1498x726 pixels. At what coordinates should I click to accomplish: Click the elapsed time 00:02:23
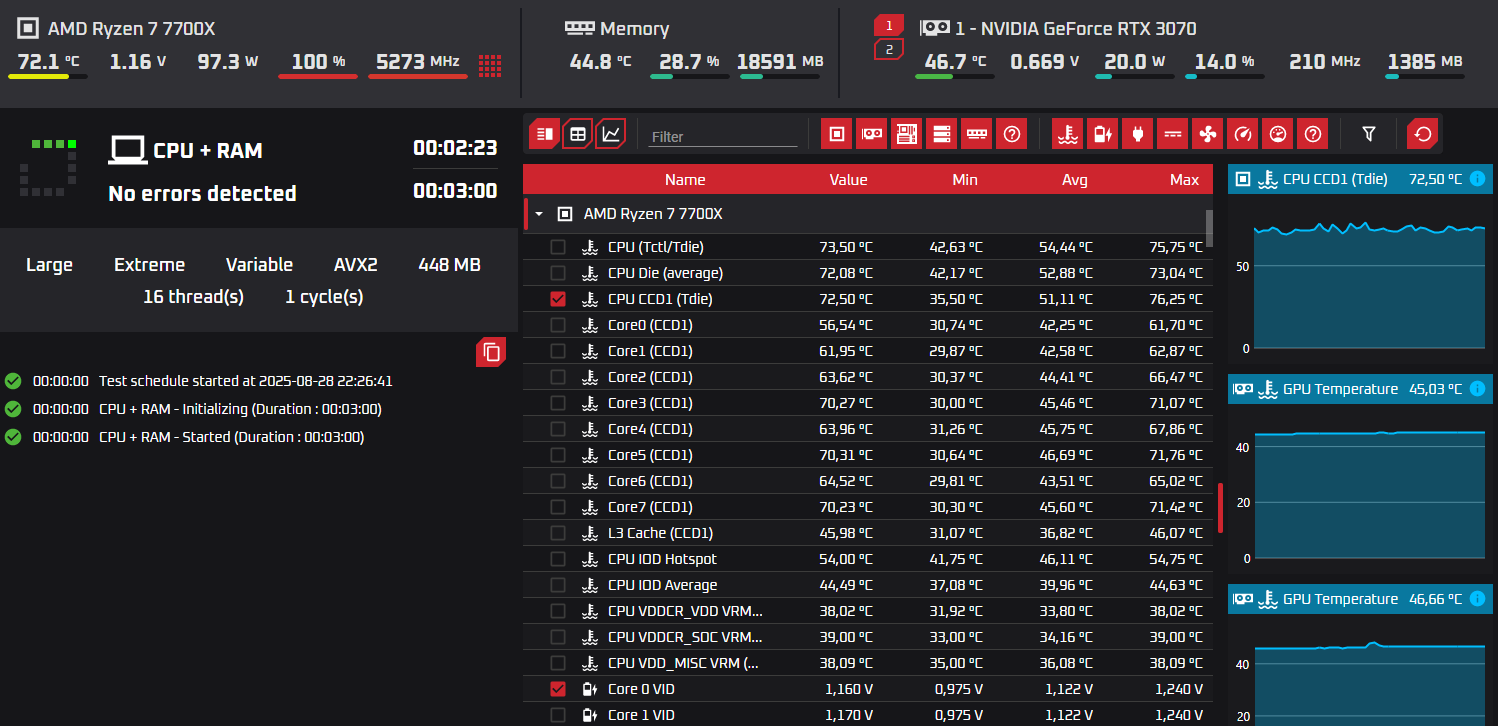[x=455, y=148]
